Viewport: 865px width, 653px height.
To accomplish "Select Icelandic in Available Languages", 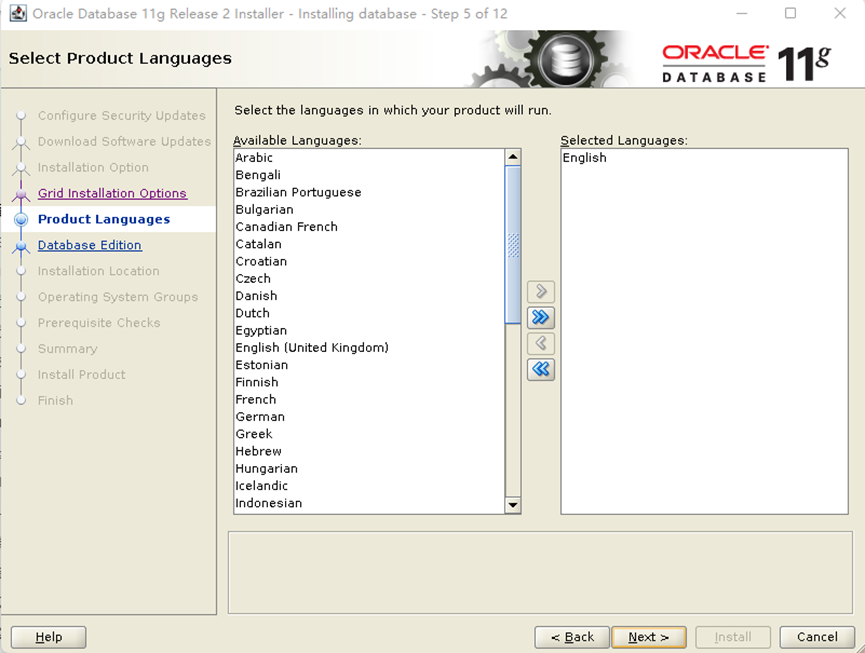I will click(x=369, y=486).
